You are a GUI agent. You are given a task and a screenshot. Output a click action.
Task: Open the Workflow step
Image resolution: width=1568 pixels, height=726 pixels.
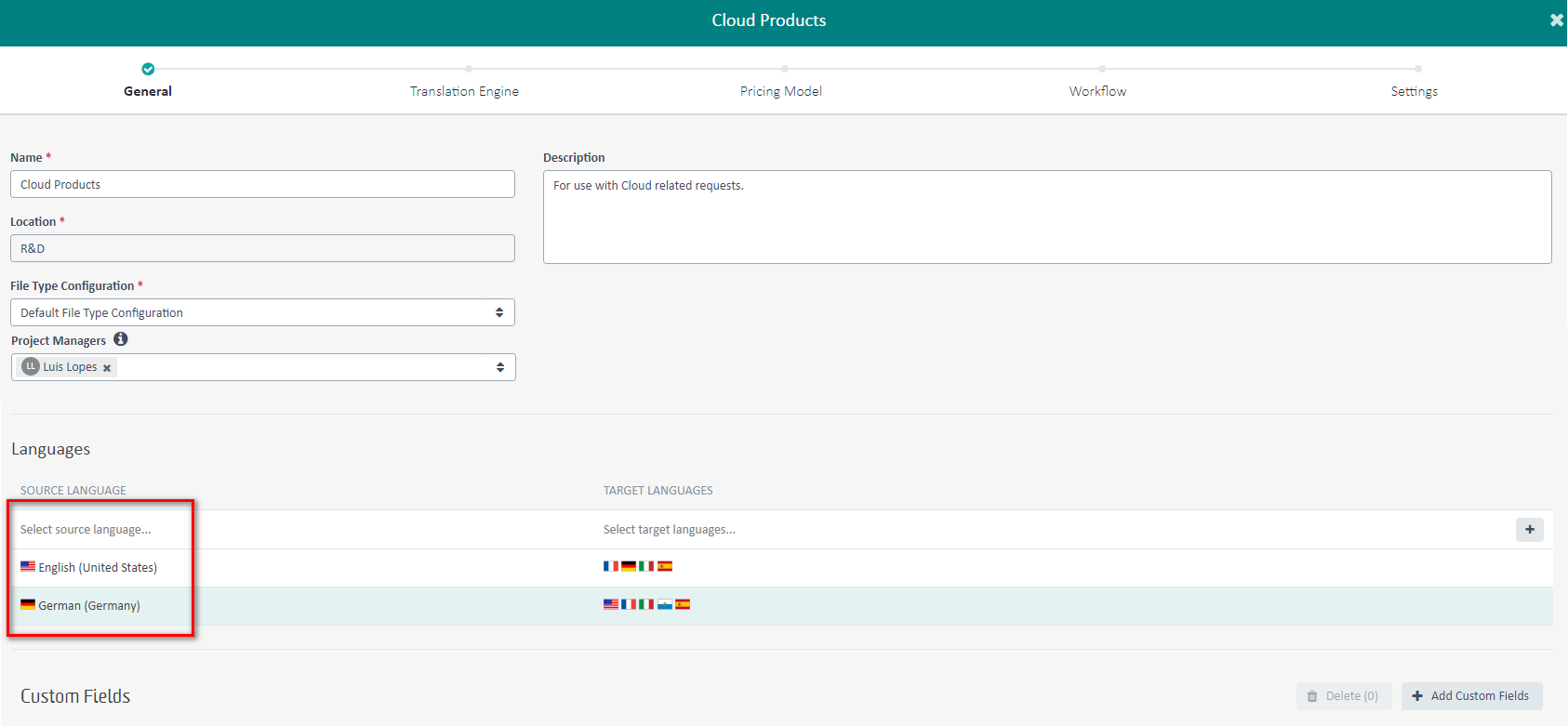point(1097,91)
